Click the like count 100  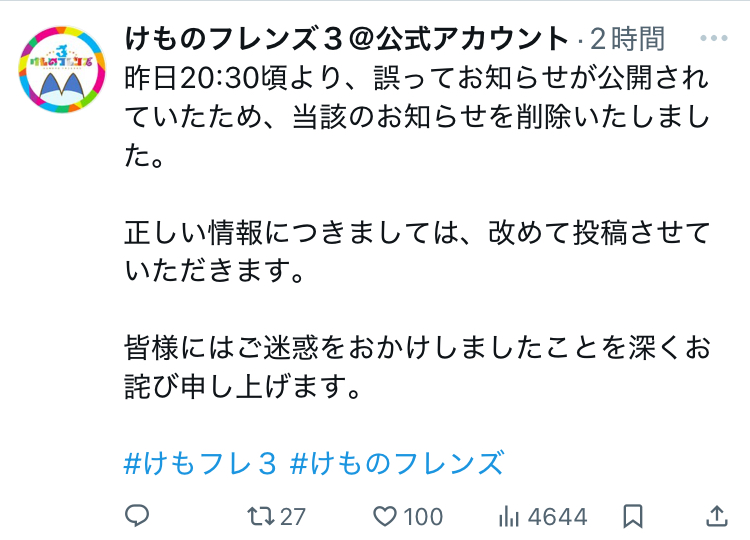(x=424, y=517)
